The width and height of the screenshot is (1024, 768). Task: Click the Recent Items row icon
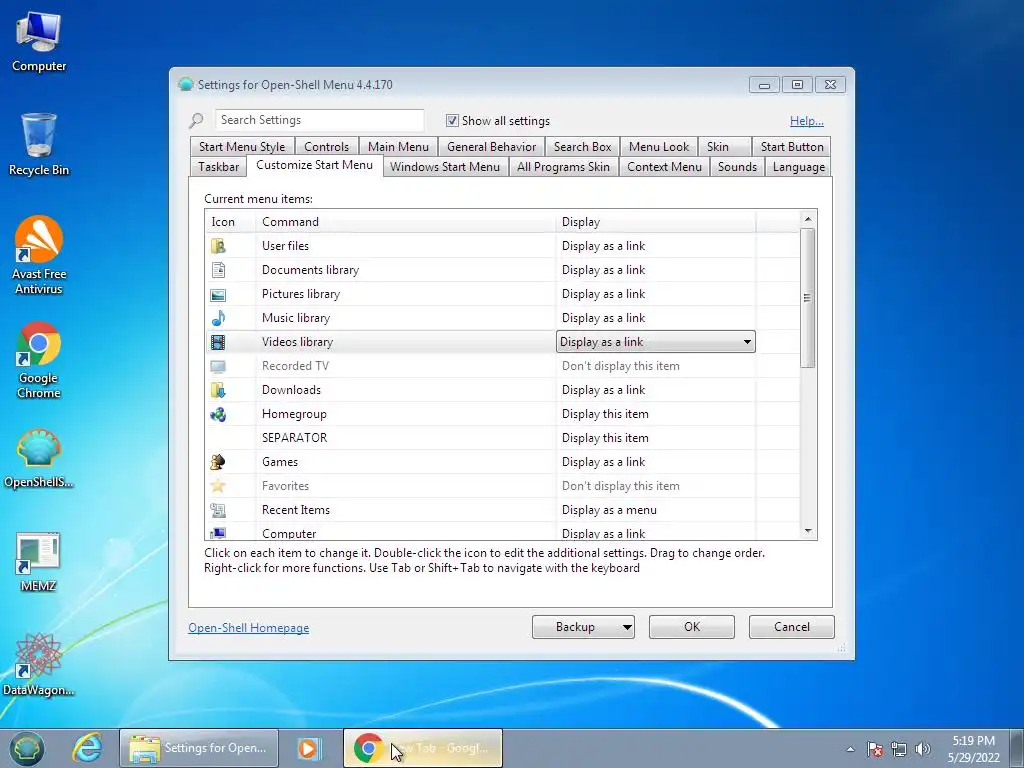218,510
